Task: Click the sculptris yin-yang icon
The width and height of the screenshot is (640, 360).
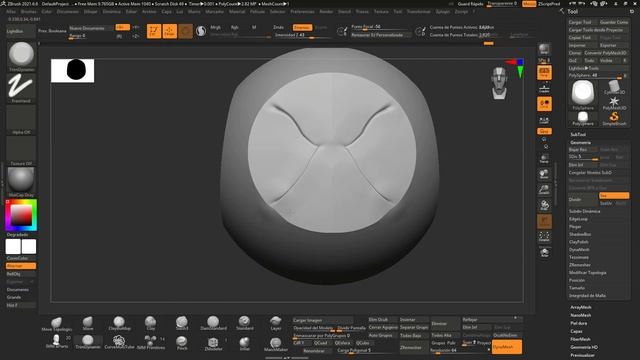Action: [x=201, y=31]
